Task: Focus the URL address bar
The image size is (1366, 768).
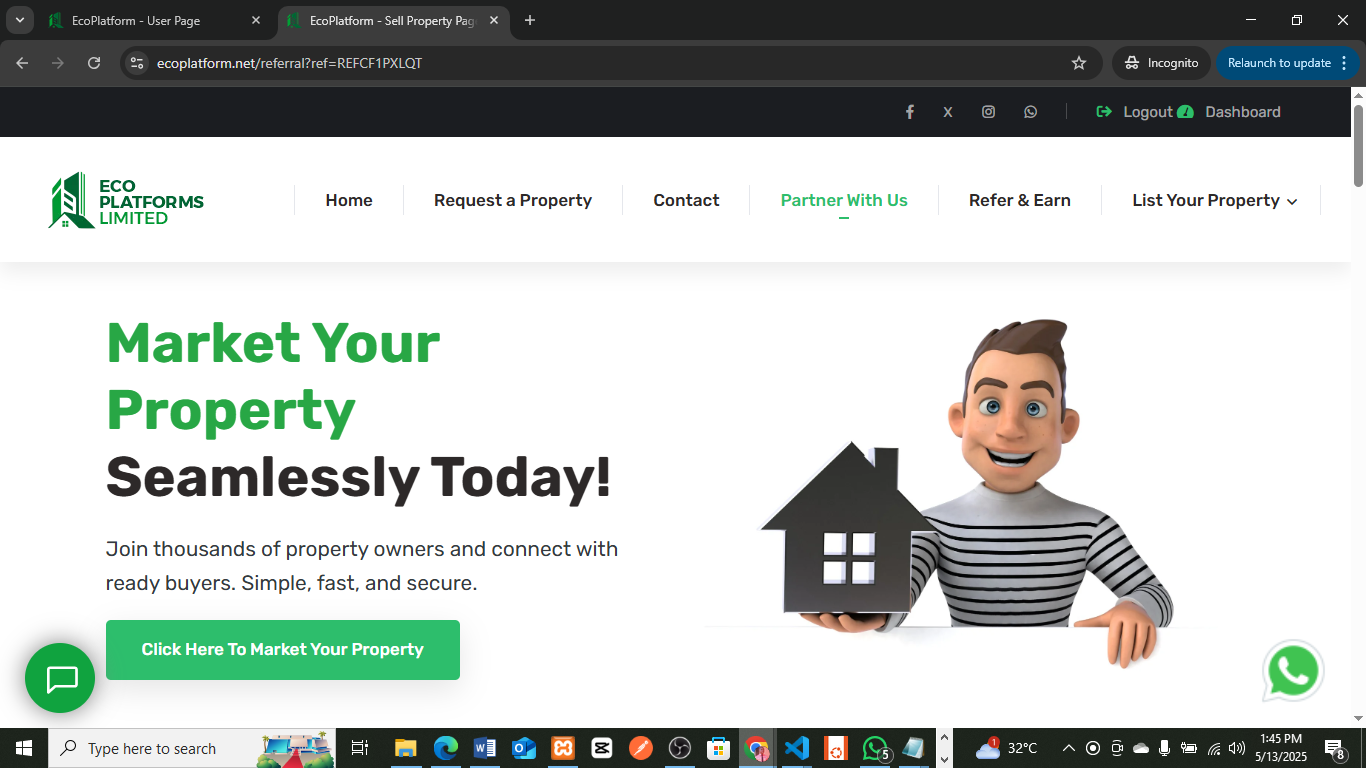Action: pyautogui.click(x=600, y=63)
